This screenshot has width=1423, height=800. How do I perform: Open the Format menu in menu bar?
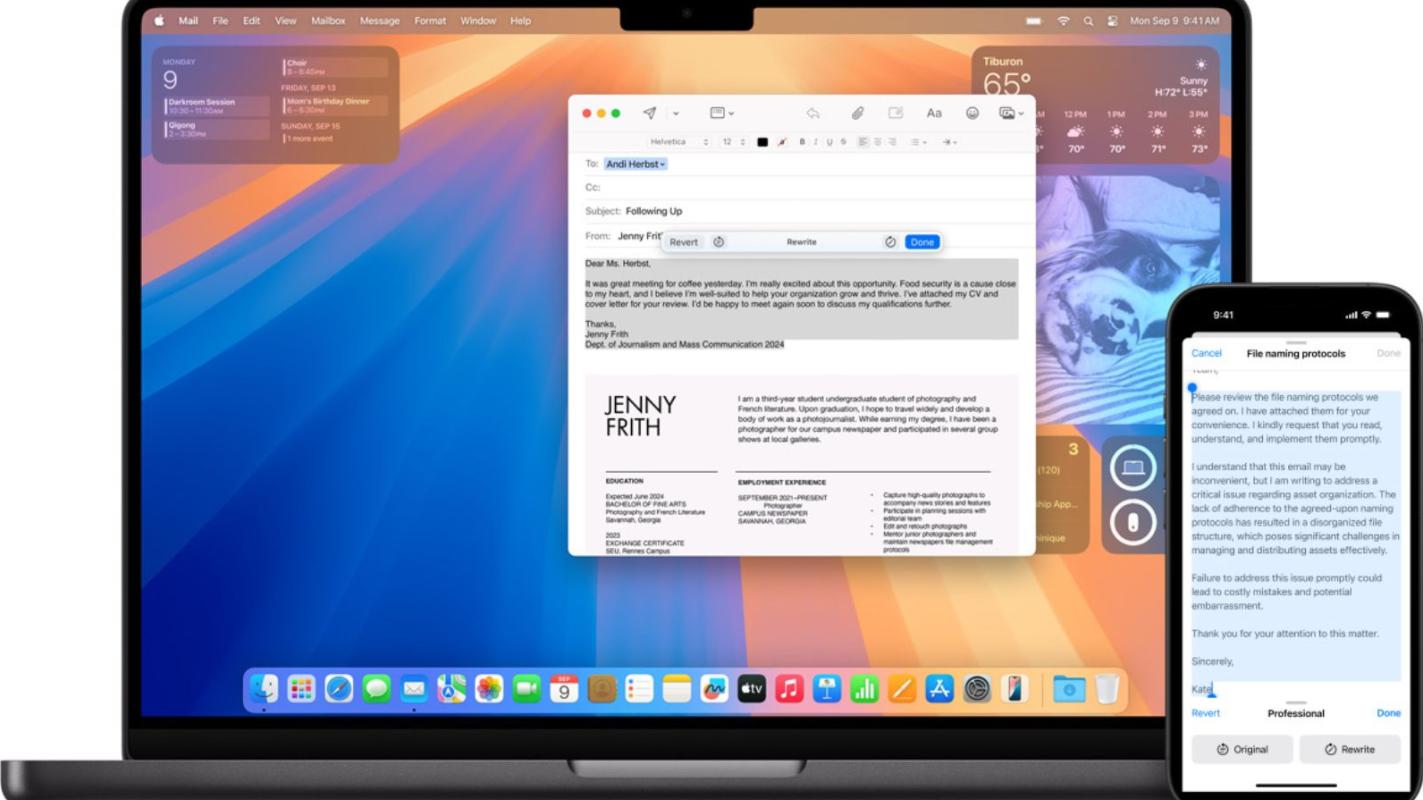[x=430, y=21]
